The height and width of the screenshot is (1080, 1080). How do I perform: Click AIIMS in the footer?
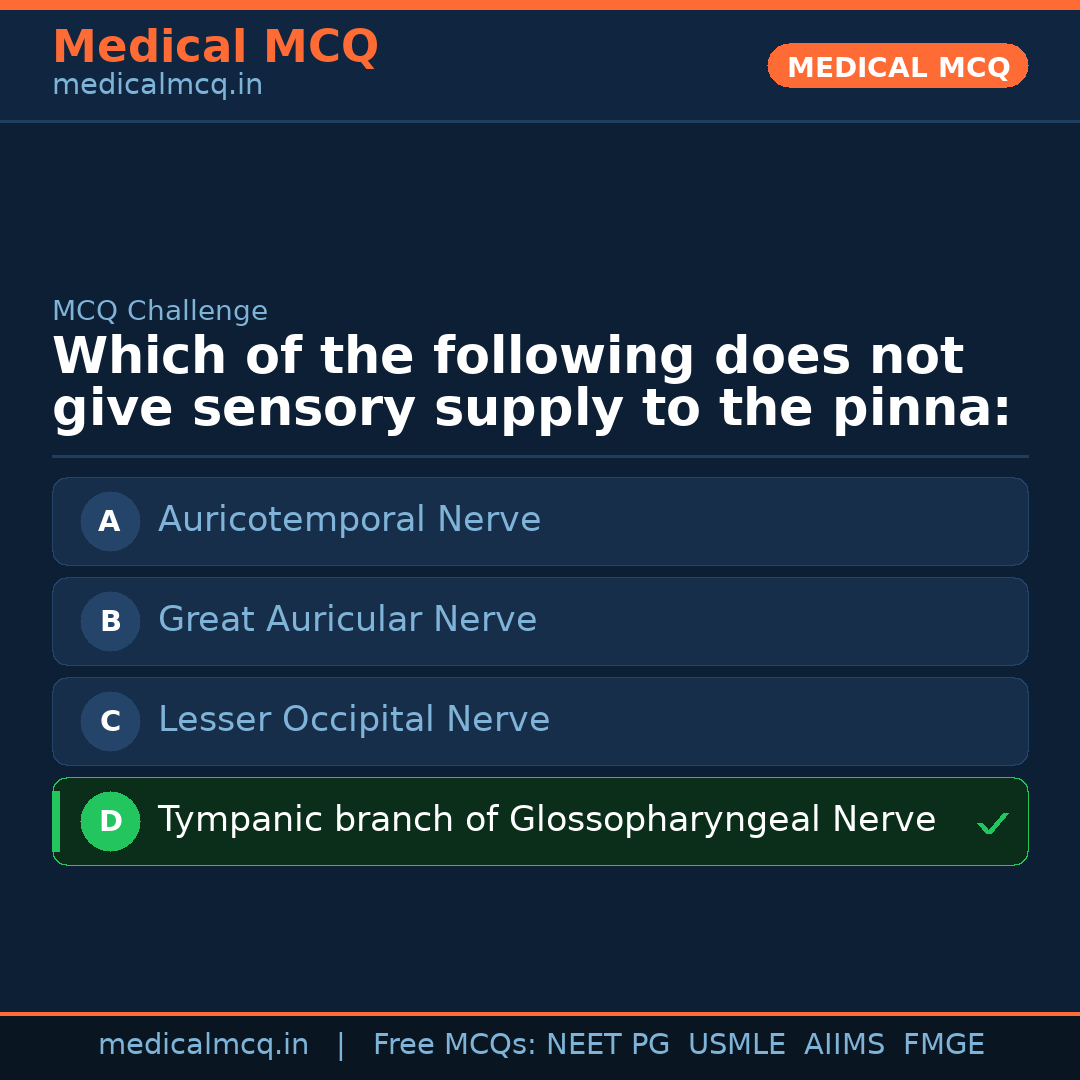pos(844,1045)
